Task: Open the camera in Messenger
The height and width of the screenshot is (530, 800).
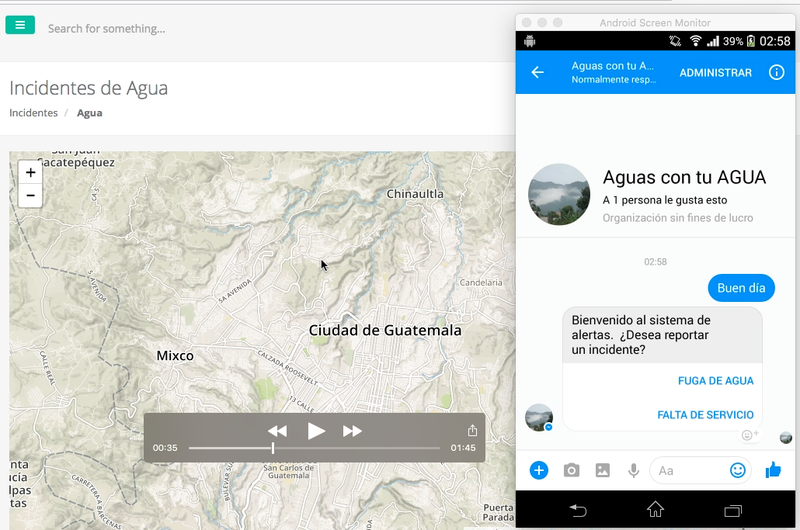Action: [x=571, y=470]
